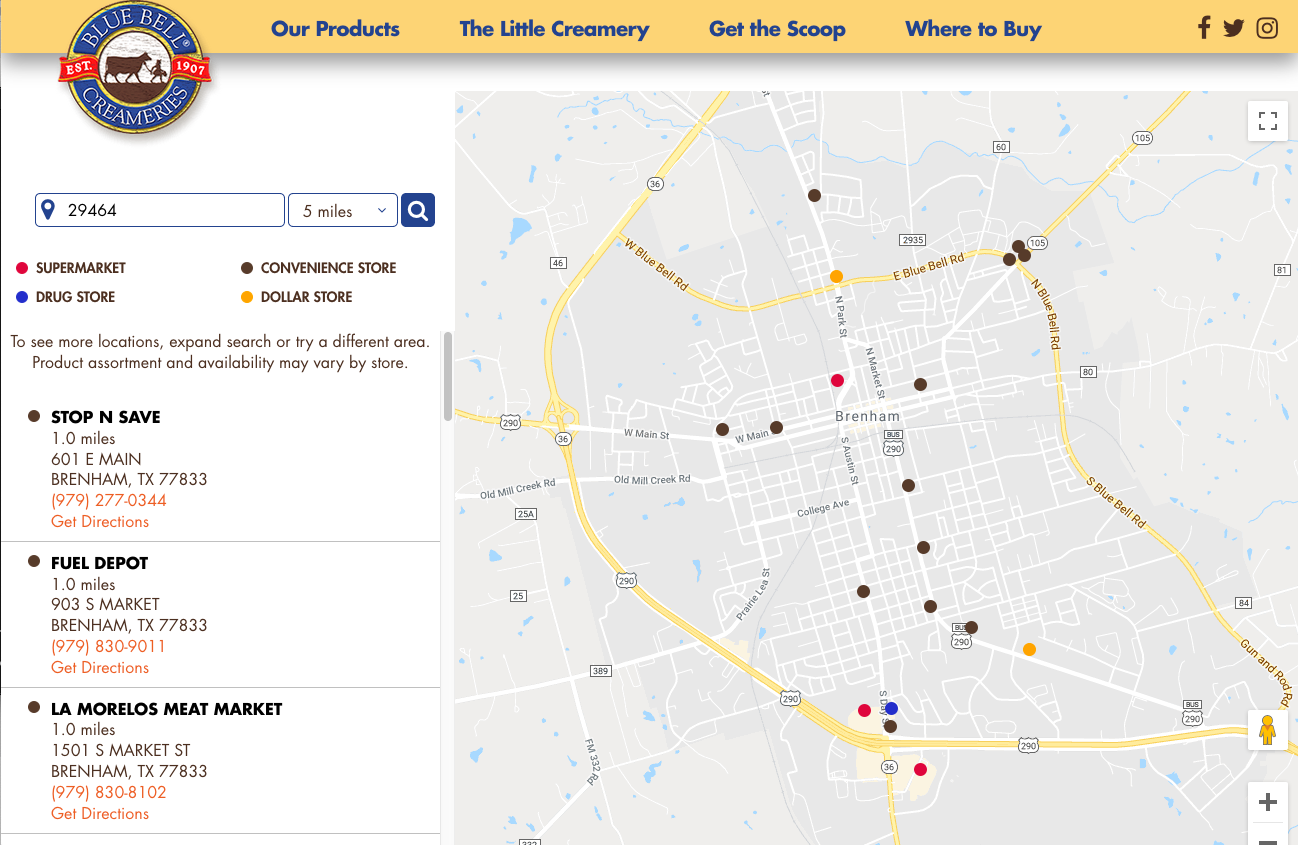Open Blue Bell's Twitter icon
Image resolution: width=1298 pixels, height=845 pixels.
pos(1234,27)
